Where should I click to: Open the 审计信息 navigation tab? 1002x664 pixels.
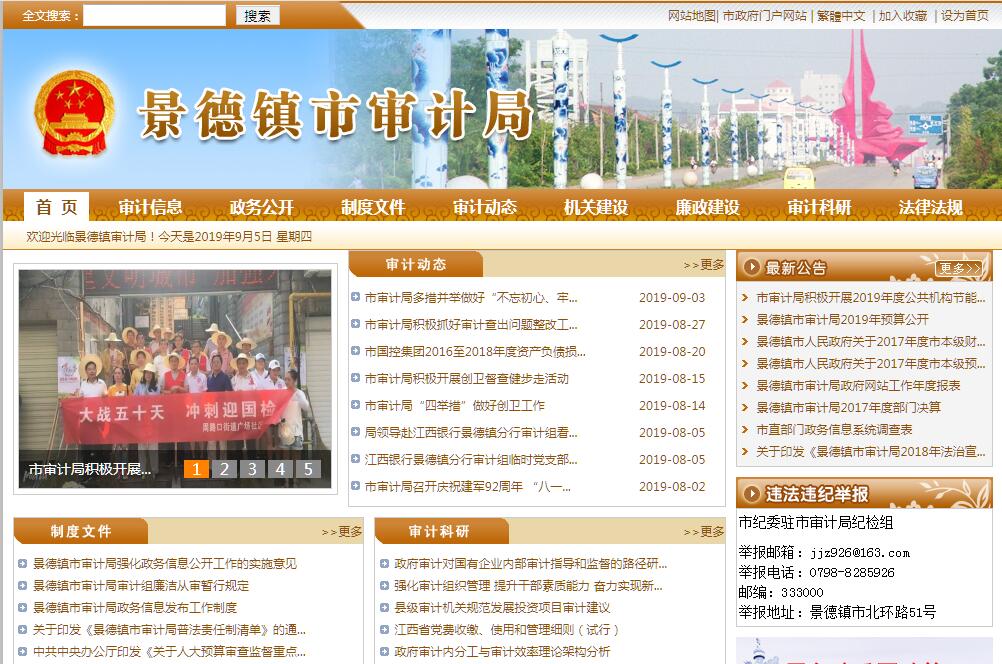(150, 207)
